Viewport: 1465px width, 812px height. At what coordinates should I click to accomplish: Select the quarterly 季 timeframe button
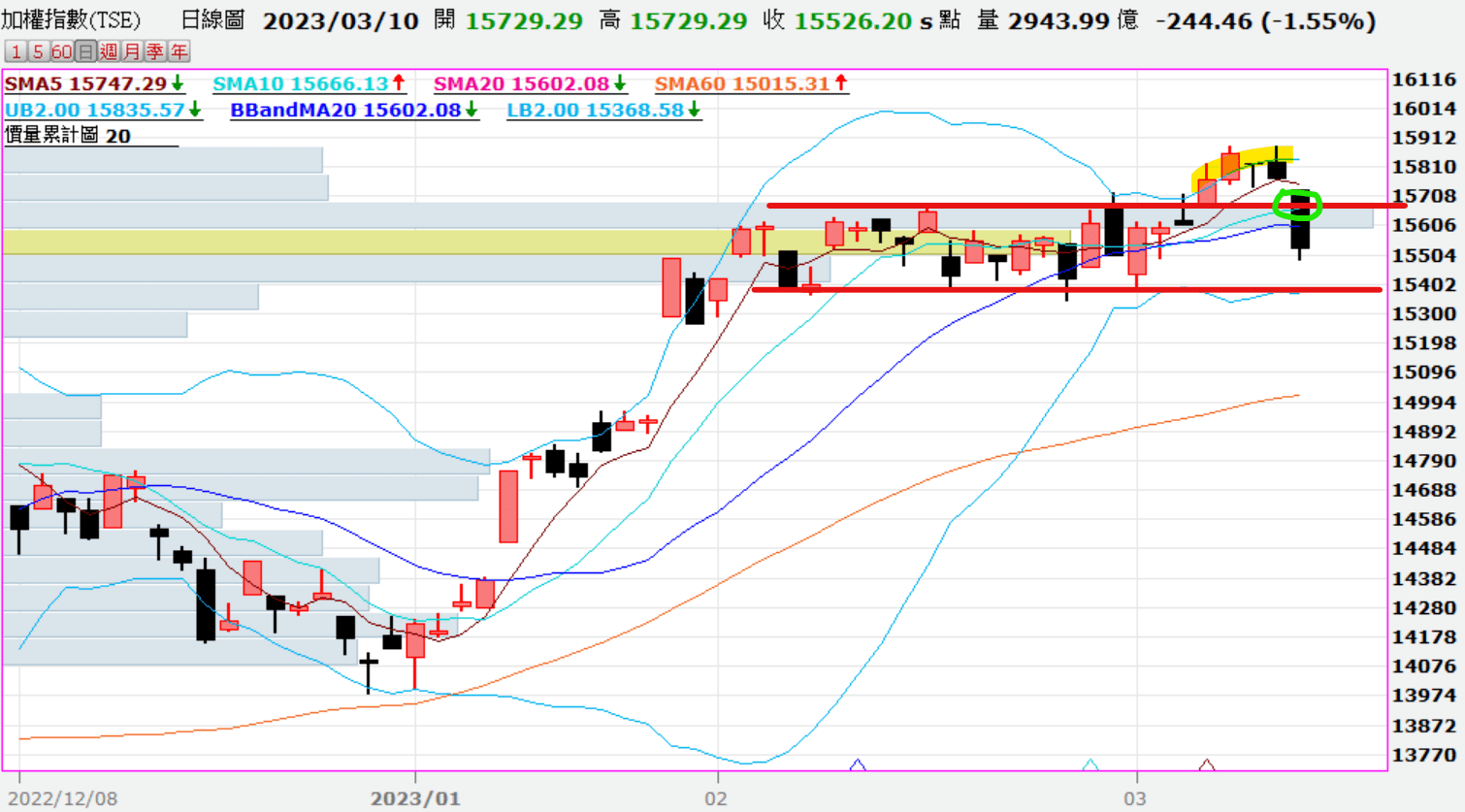tap(155, 51)
